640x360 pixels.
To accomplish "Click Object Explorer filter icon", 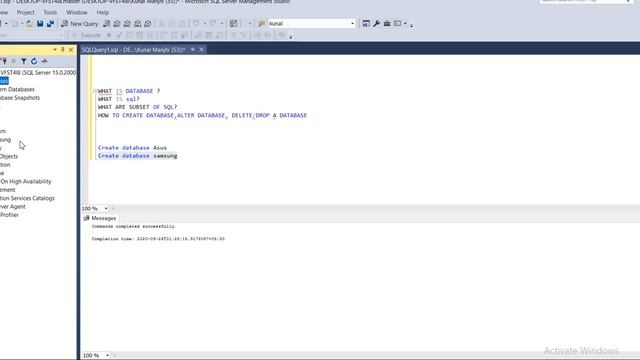I will pyautogui.click(x=24, y=61).
